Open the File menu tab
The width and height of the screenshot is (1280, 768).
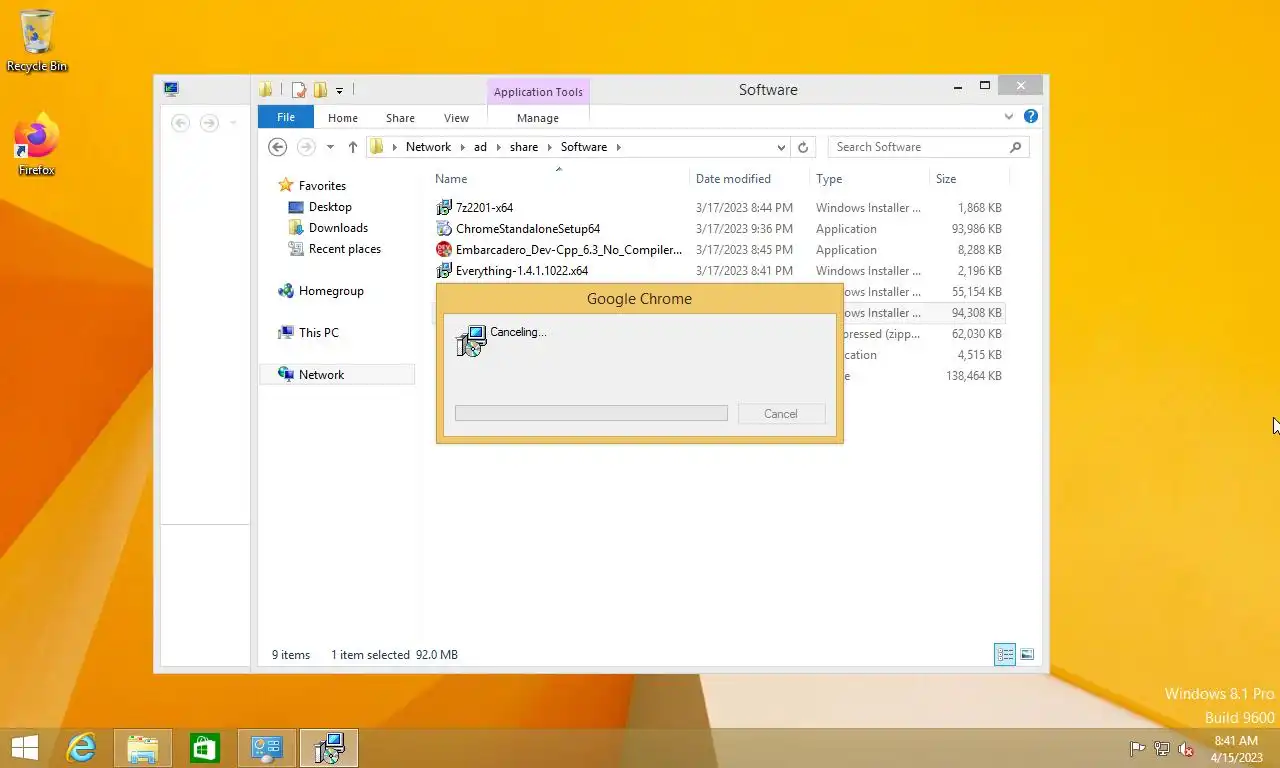point(286,117)
